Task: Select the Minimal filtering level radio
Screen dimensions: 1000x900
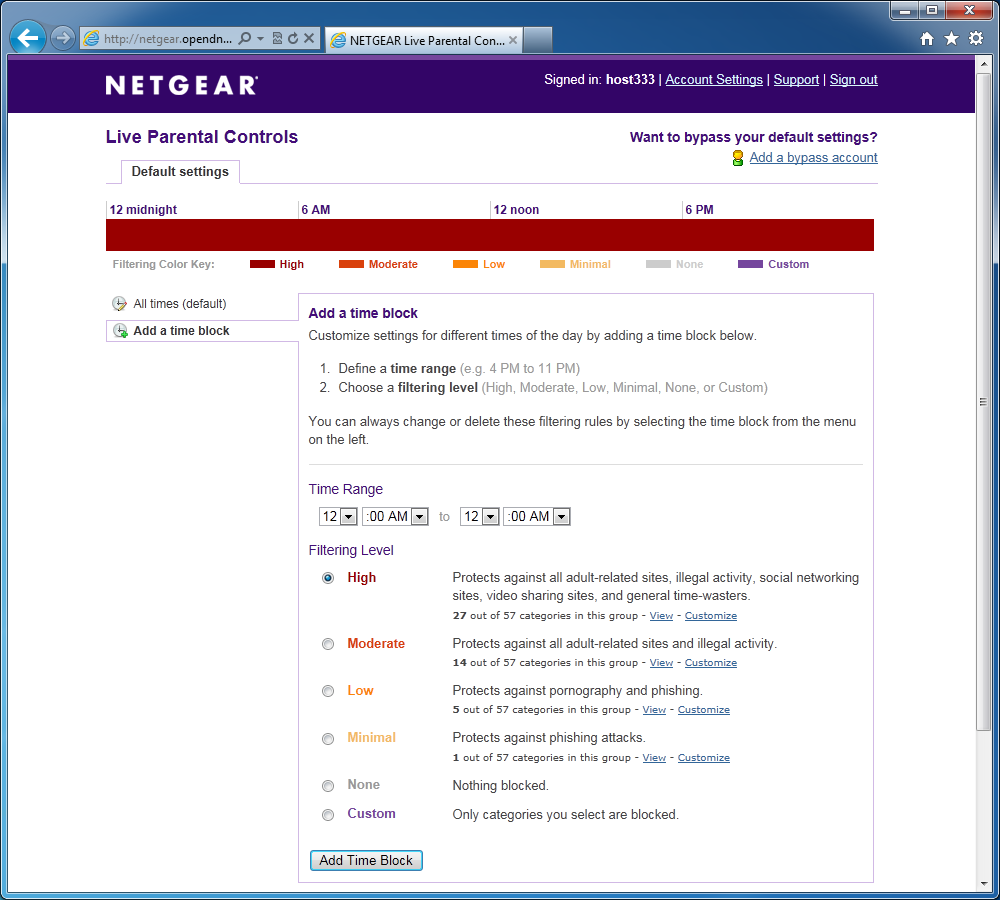Action: (x=328, y=739)
